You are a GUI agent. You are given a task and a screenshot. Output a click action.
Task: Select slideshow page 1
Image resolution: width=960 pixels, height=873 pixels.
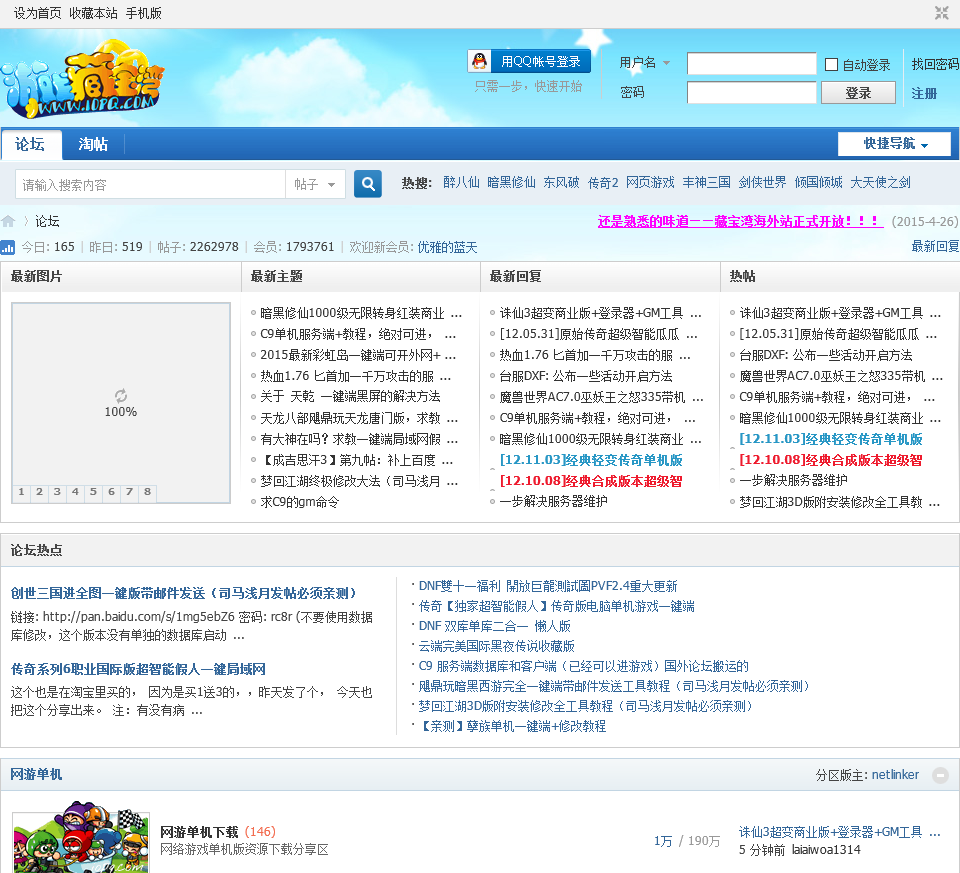[21, 492]
